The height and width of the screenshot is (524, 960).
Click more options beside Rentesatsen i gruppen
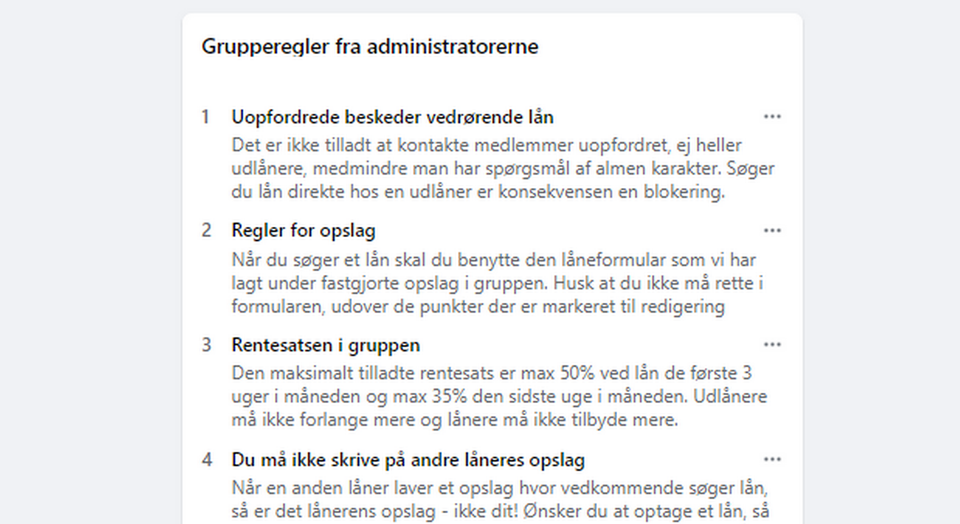click(x=772, y=344)
